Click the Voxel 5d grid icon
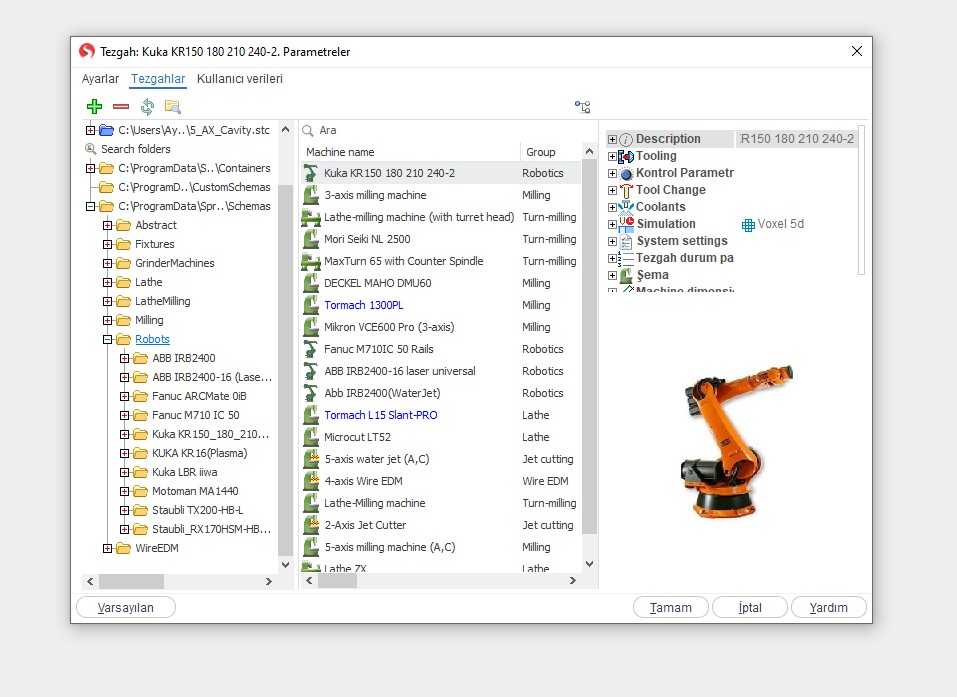The image size is (957, 697). pyautogui.click(x=748, y=225)
